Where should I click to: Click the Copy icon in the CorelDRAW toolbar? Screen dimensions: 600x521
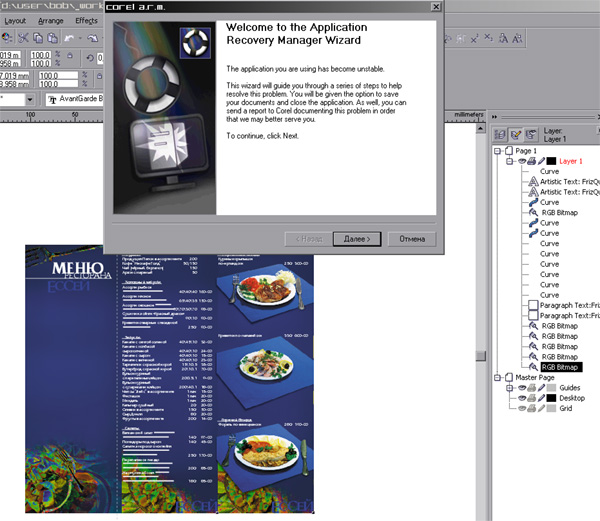coord(38,38)
